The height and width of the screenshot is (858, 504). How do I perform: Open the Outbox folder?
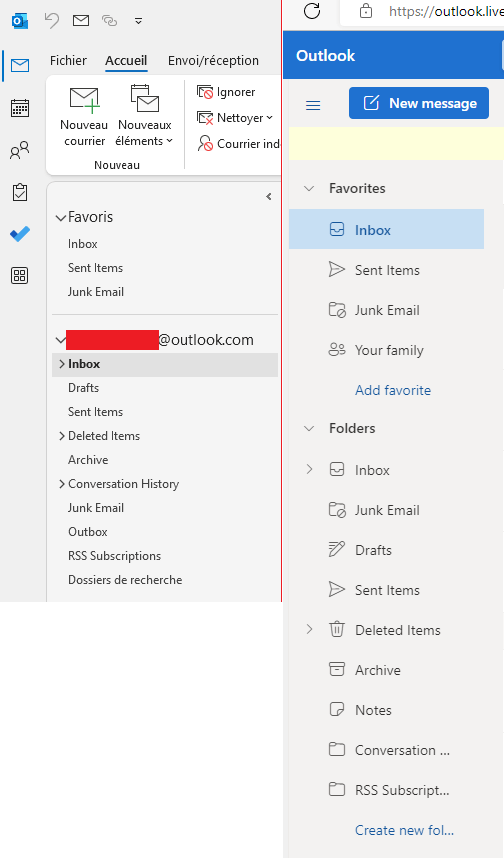point(88,532)
